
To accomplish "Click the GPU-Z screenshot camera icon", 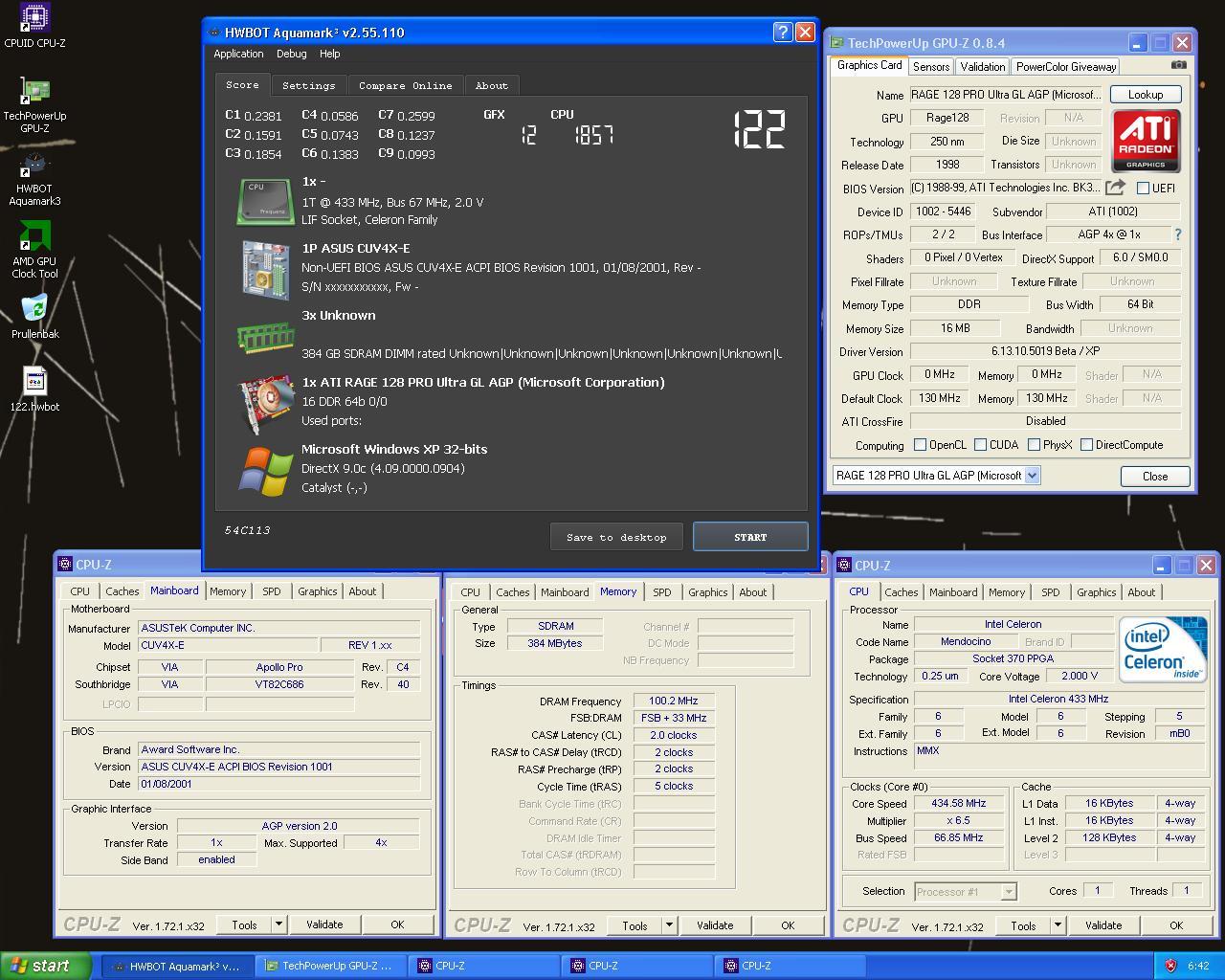I will [x=1178, y=65].
